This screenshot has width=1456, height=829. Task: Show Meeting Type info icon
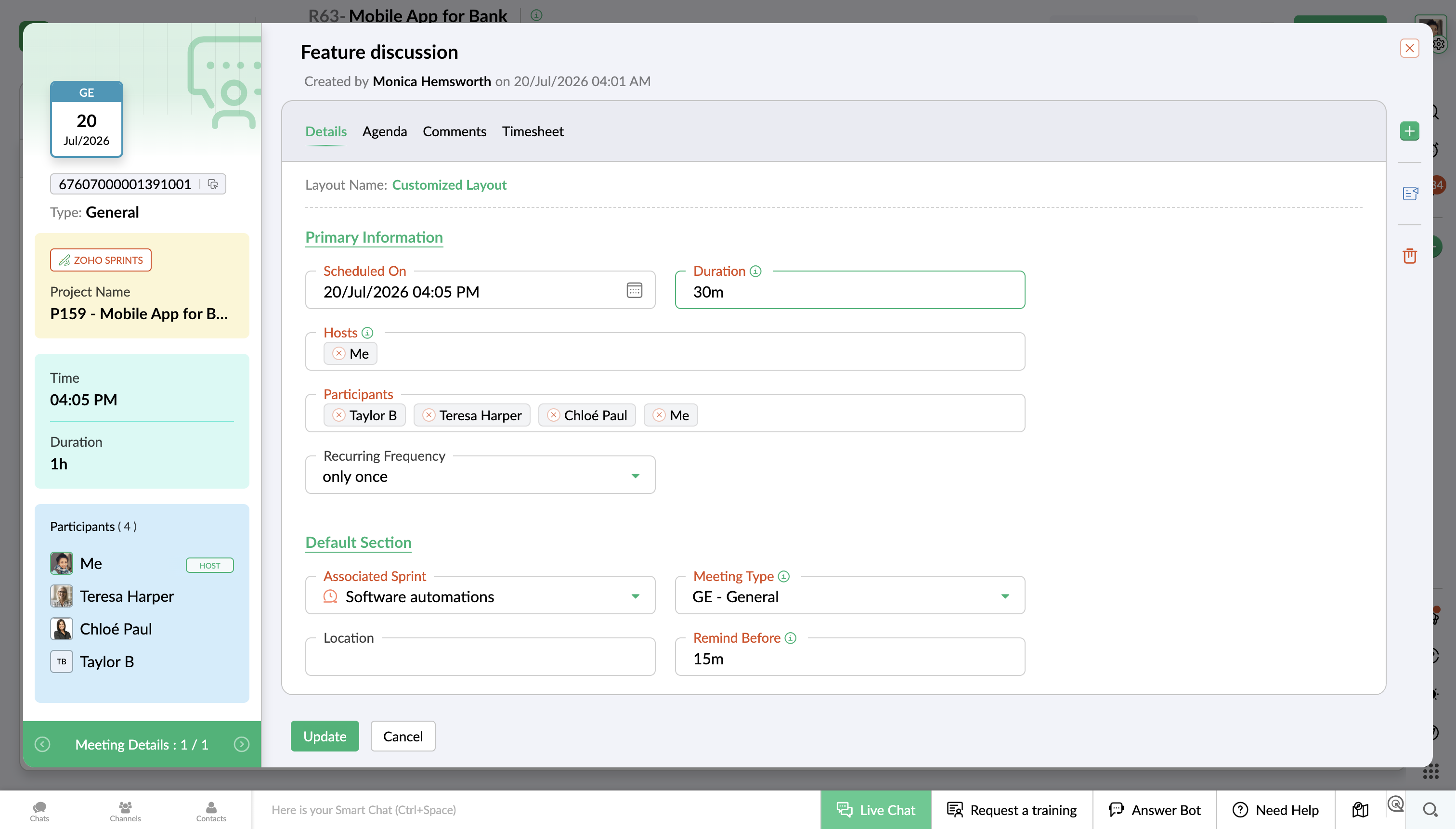tap(783, 576)
